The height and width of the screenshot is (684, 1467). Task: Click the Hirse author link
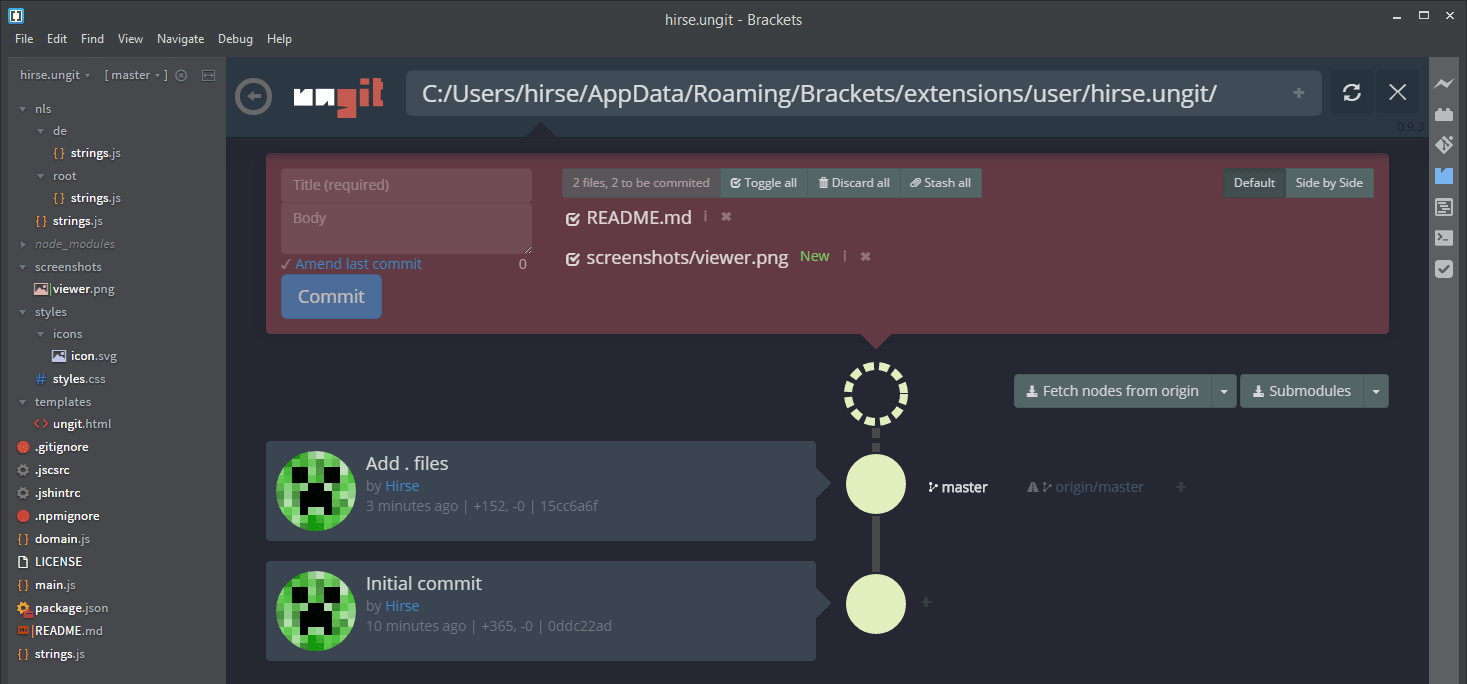(402, 485)
